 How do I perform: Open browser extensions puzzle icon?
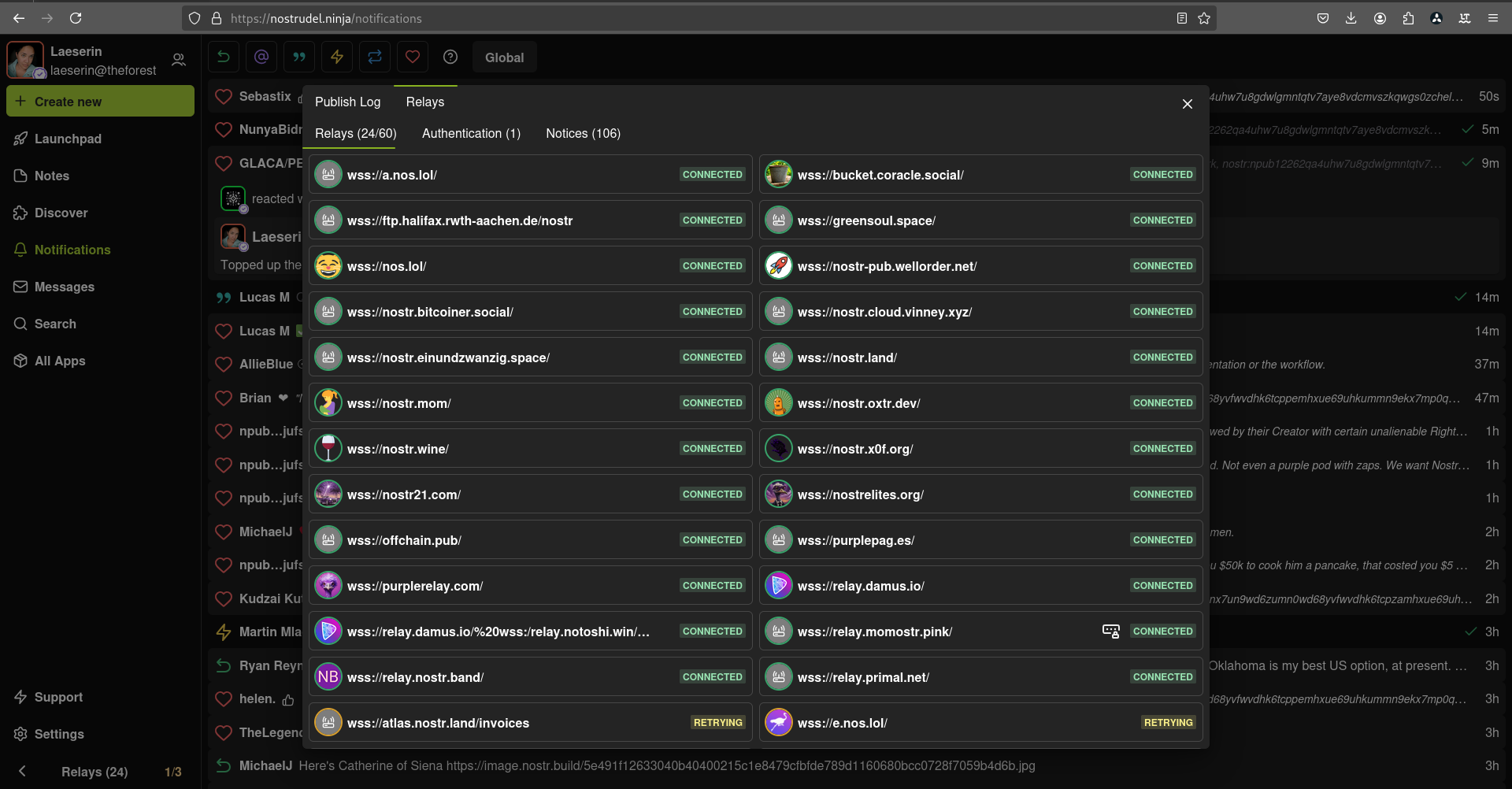(1408, 18)
